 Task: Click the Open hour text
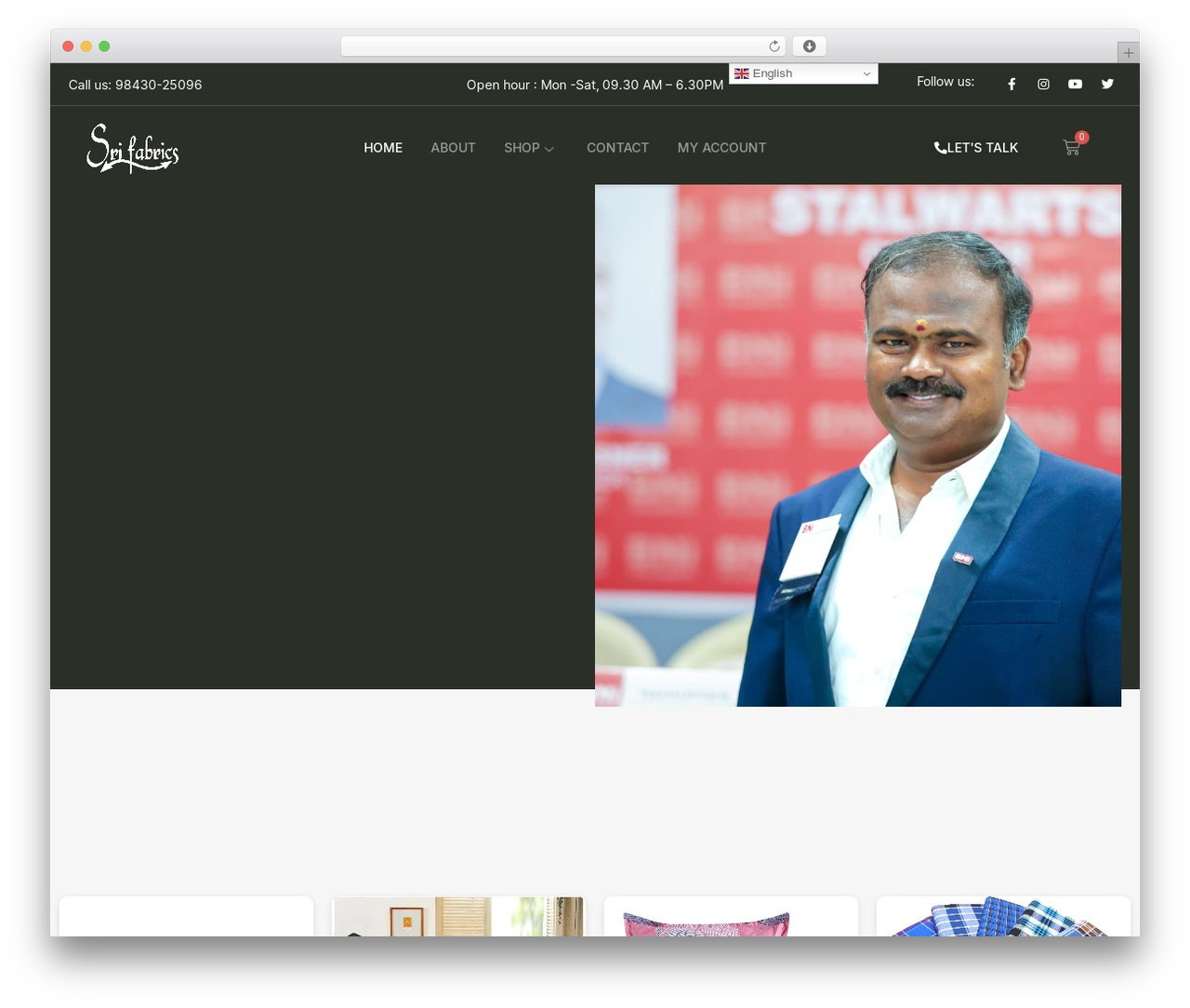[x=595, y=85]
